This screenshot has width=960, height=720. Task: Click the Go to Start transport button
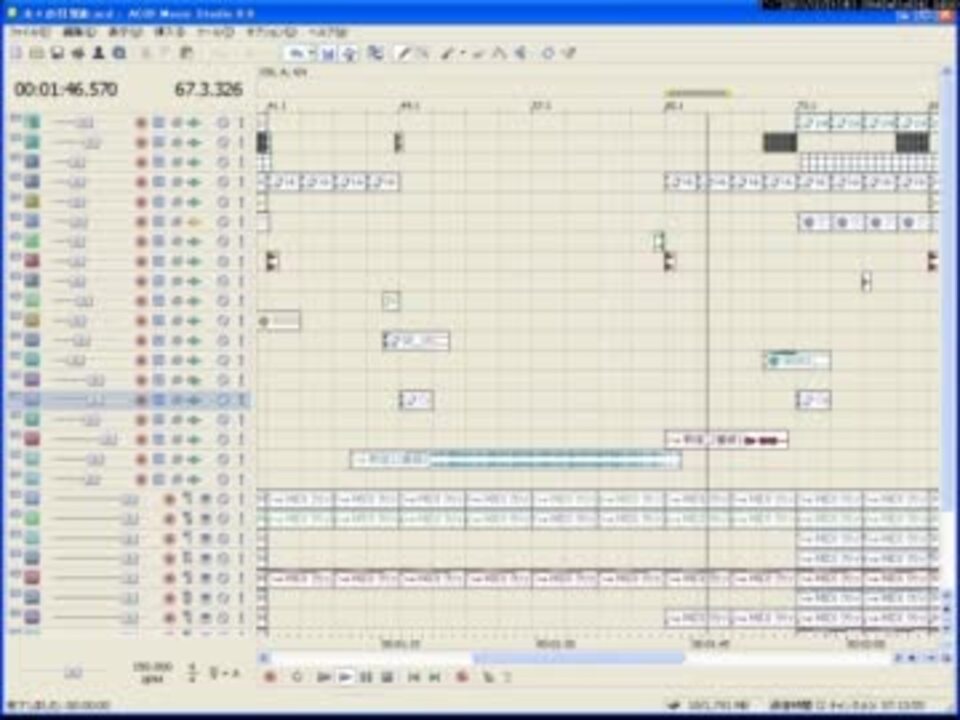tap(414, 677)
